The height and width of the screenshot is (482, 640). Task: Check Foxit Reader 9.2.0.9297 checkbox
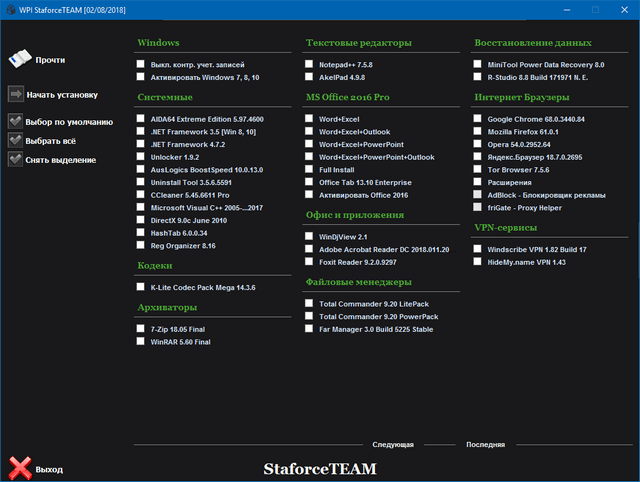[309, 262]
